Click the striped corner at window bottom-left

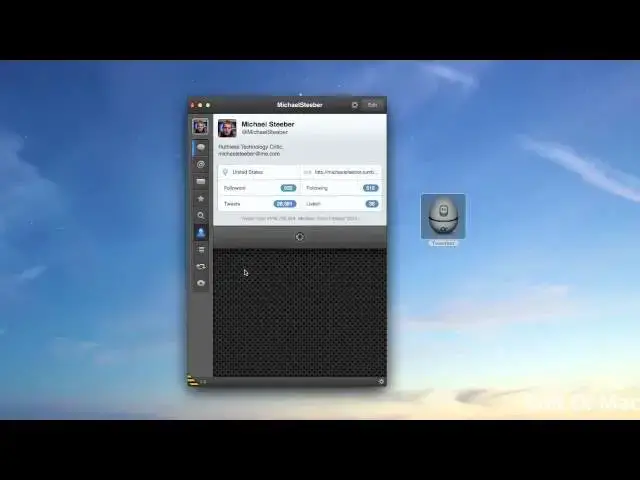click(193, 380)
